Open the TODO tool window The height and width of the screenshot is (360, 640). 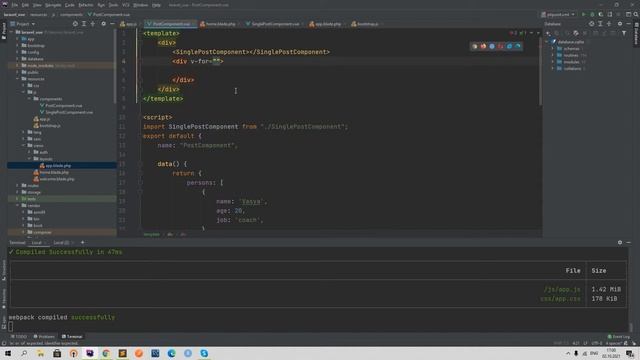pos(19,337)
